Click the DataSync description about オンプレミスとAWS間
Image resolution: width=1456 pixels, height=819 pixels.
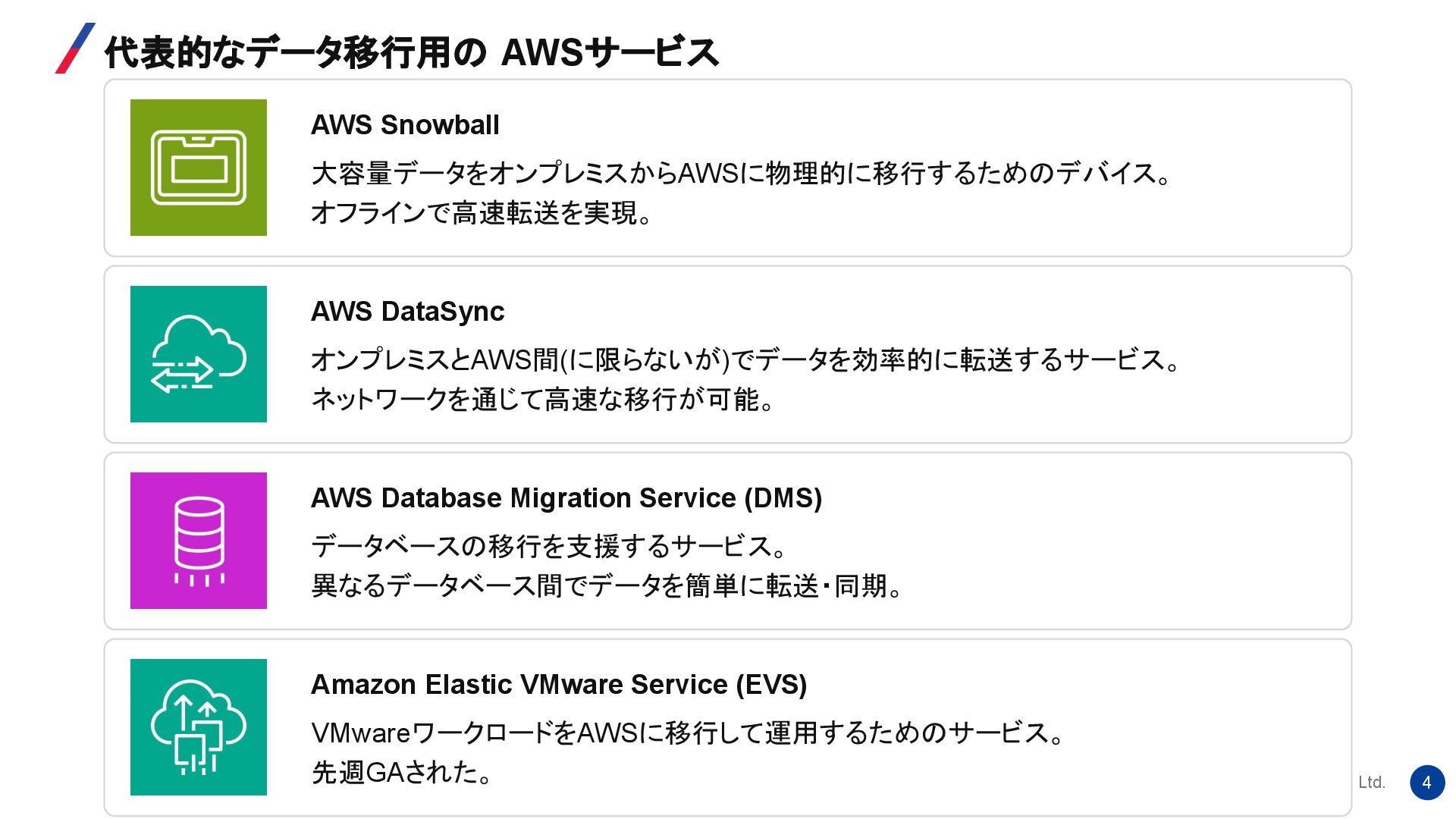746,360
